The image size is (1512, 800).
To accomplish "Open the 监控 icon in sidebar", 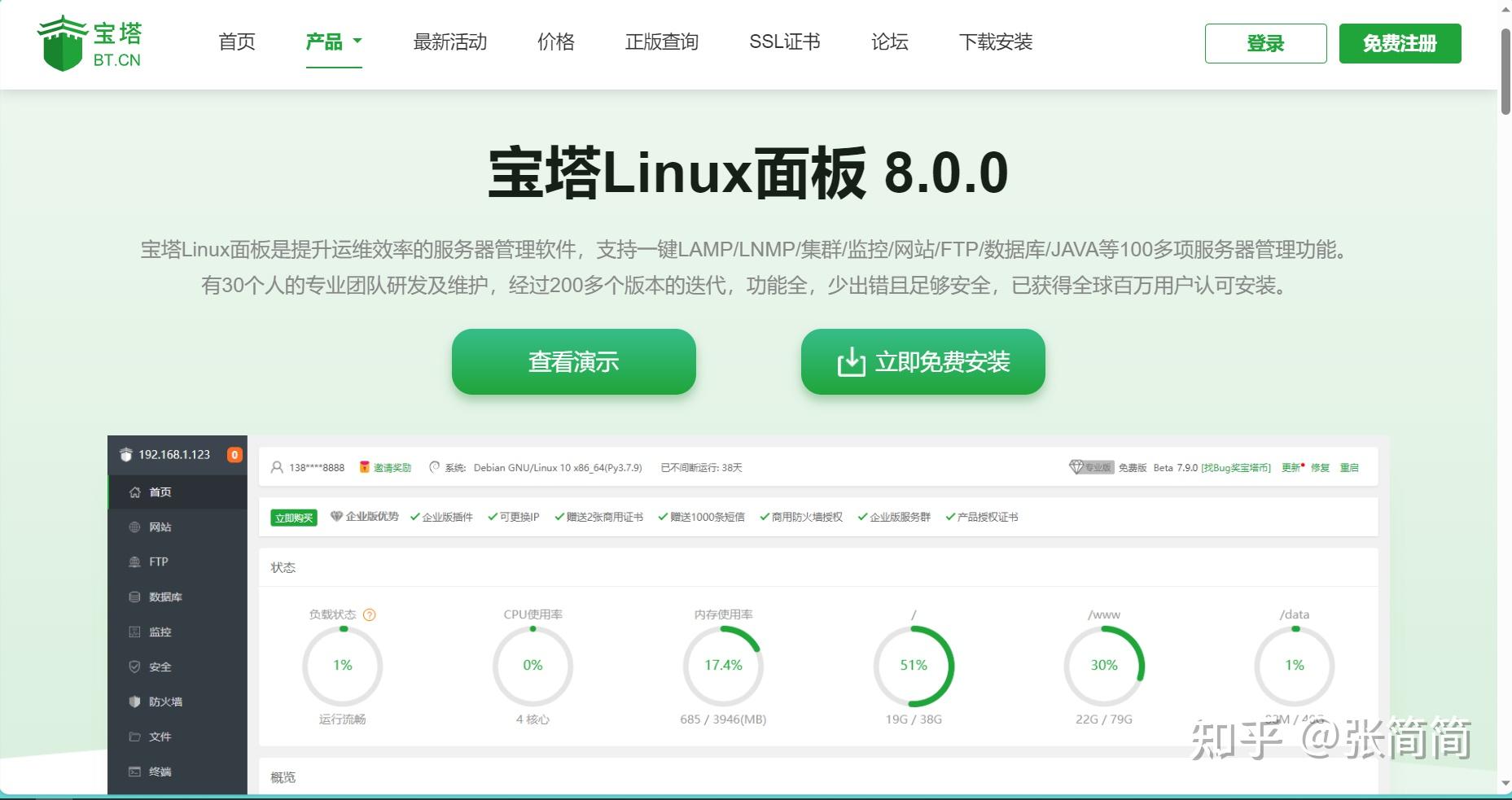I will tap(135, 632).
